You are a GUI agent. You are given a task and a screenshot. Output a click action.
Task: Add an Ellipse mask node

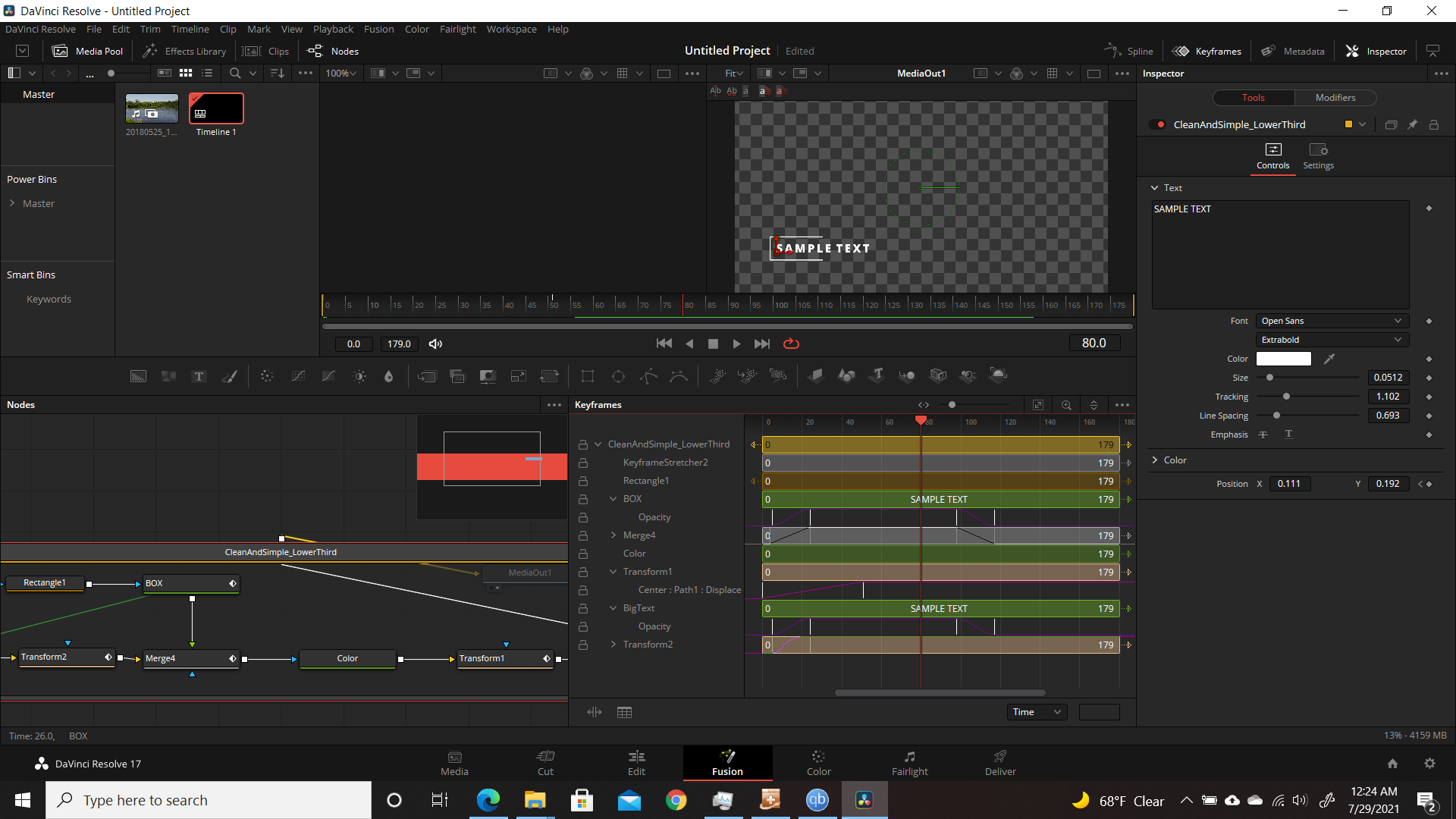(x=618, y=376)
